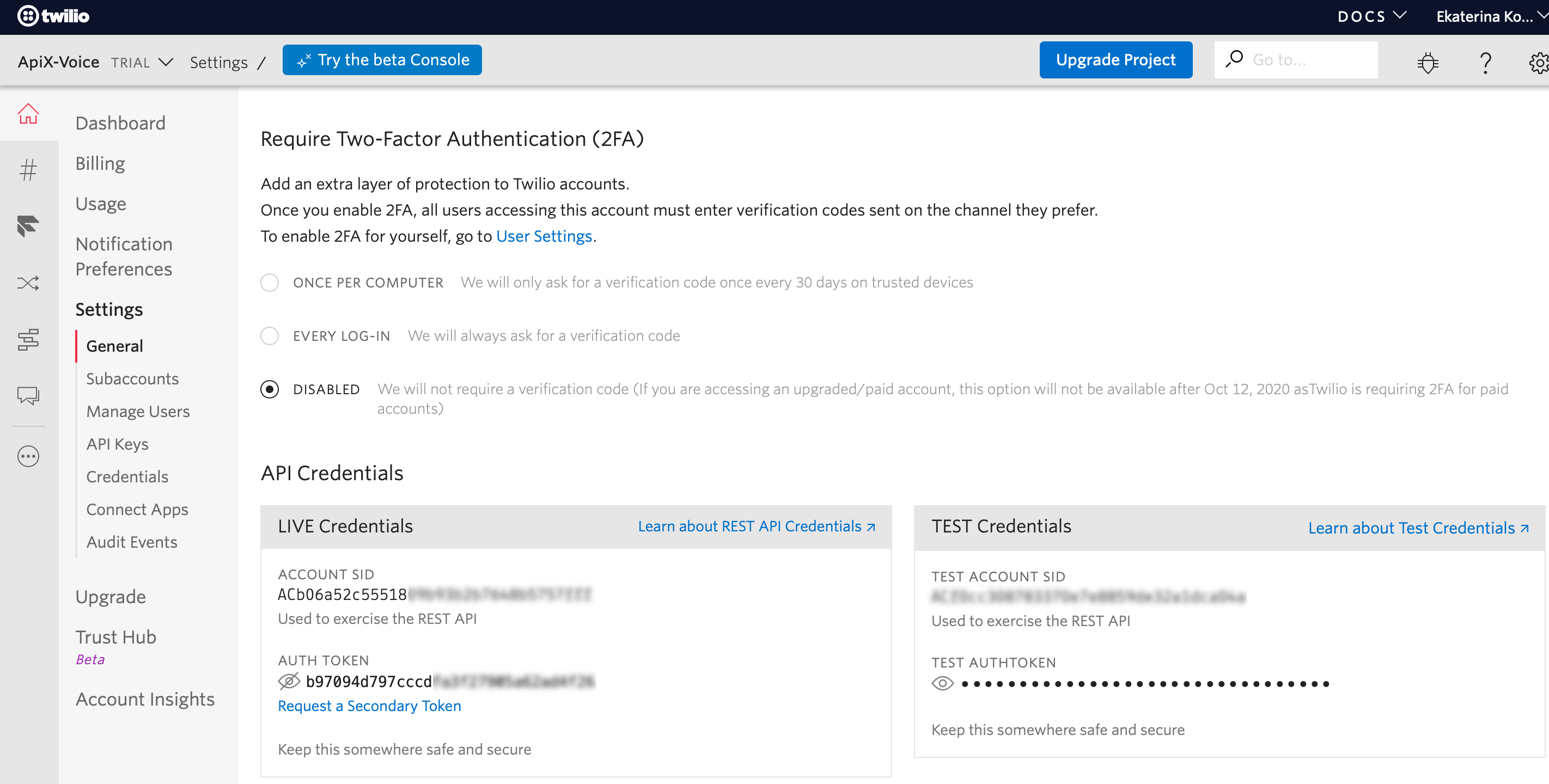Open the Flex sidebar icon

point(28,226)
